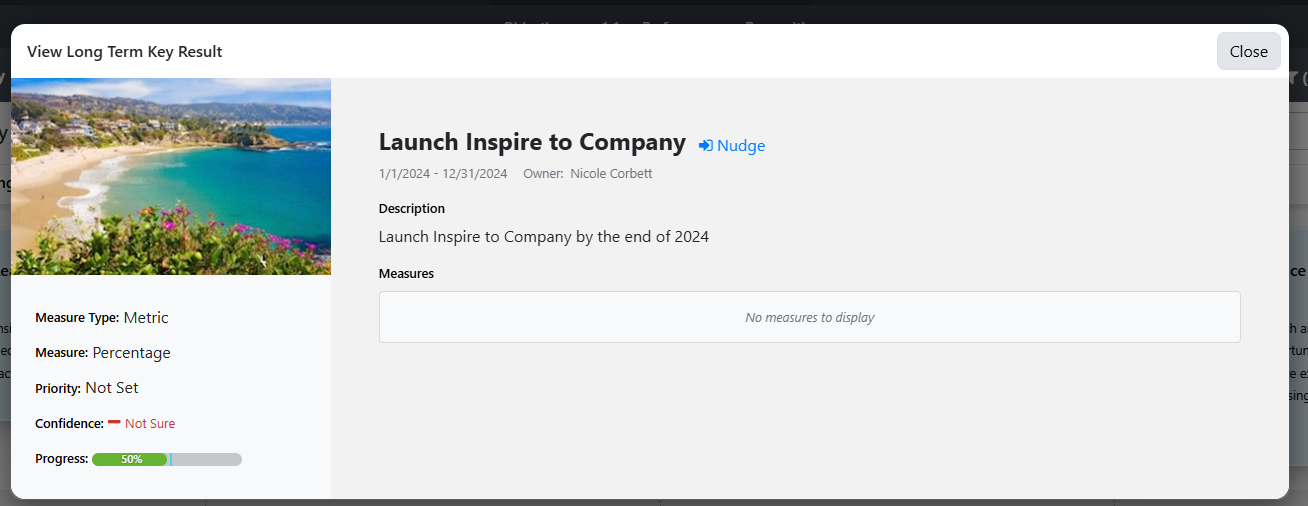Click the red Confidence dash icon
This screenshot has height=506, width=1308.
(x=114, y=422)
